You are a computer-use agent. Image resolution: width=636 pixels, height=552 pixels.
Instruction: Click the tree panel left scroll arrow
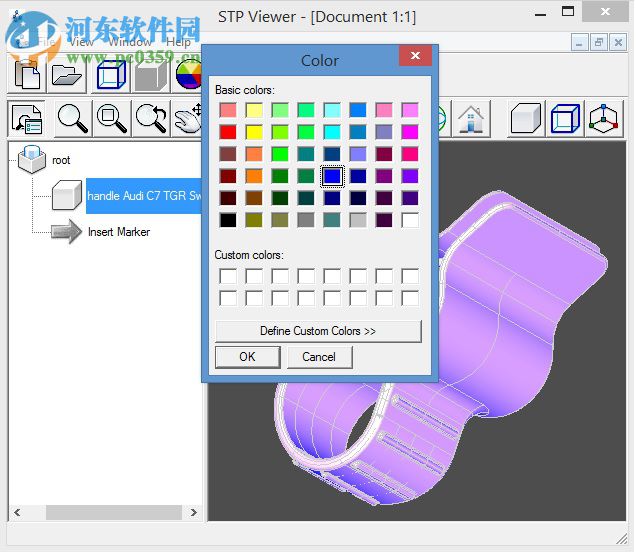click(x=17, y=512)
